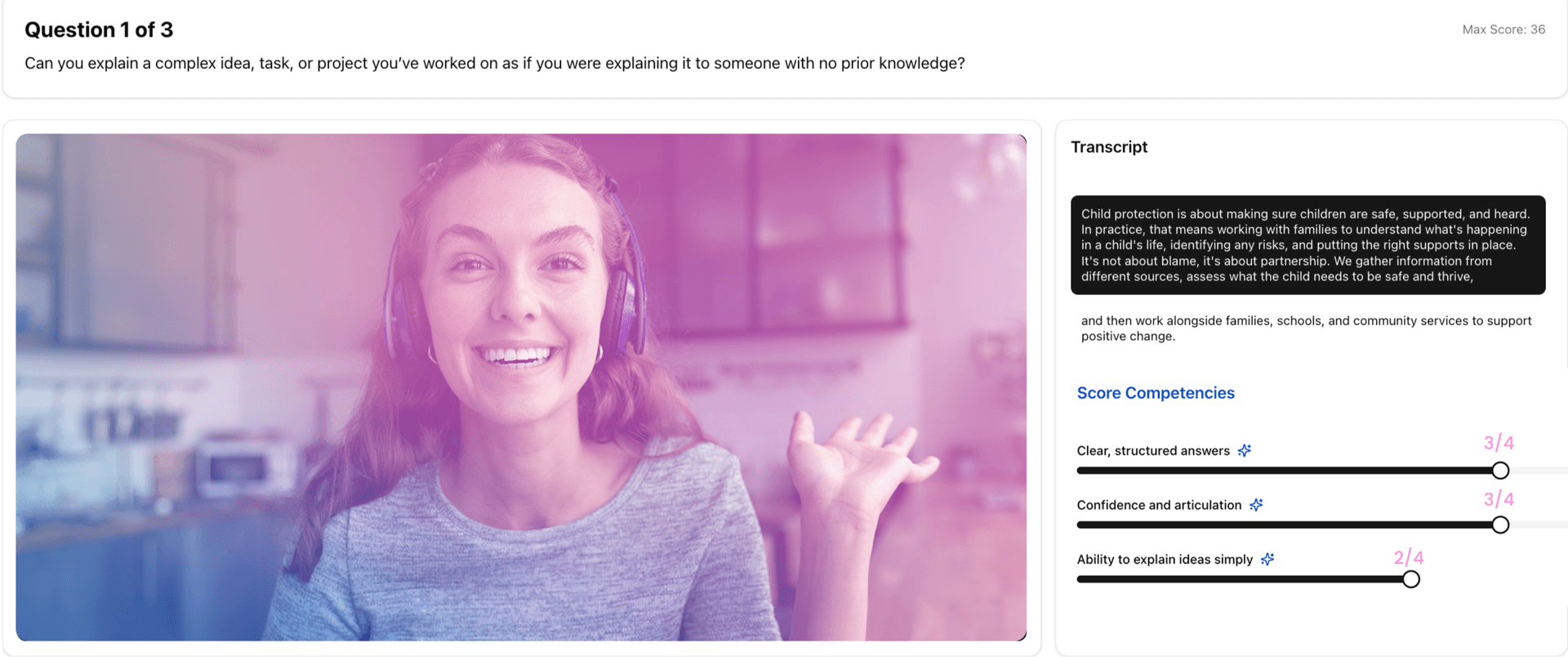Click the Question 1 of 3 heading
Viewport: 1568px width, 657px height.
pyautogui.click(x=99, y=30)
